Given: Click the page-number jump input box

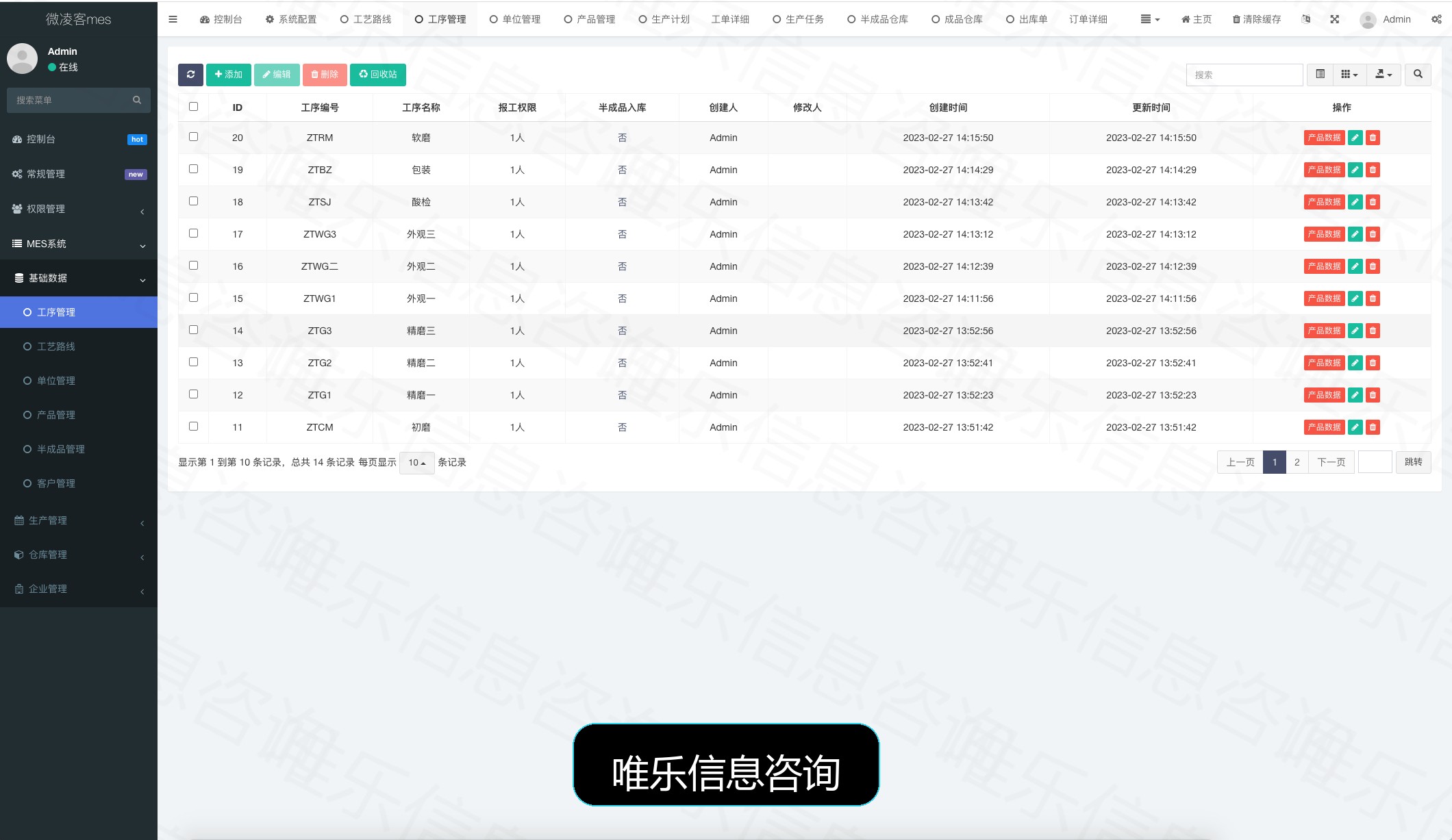Looking at the screenshot, I should [1375, 462].
